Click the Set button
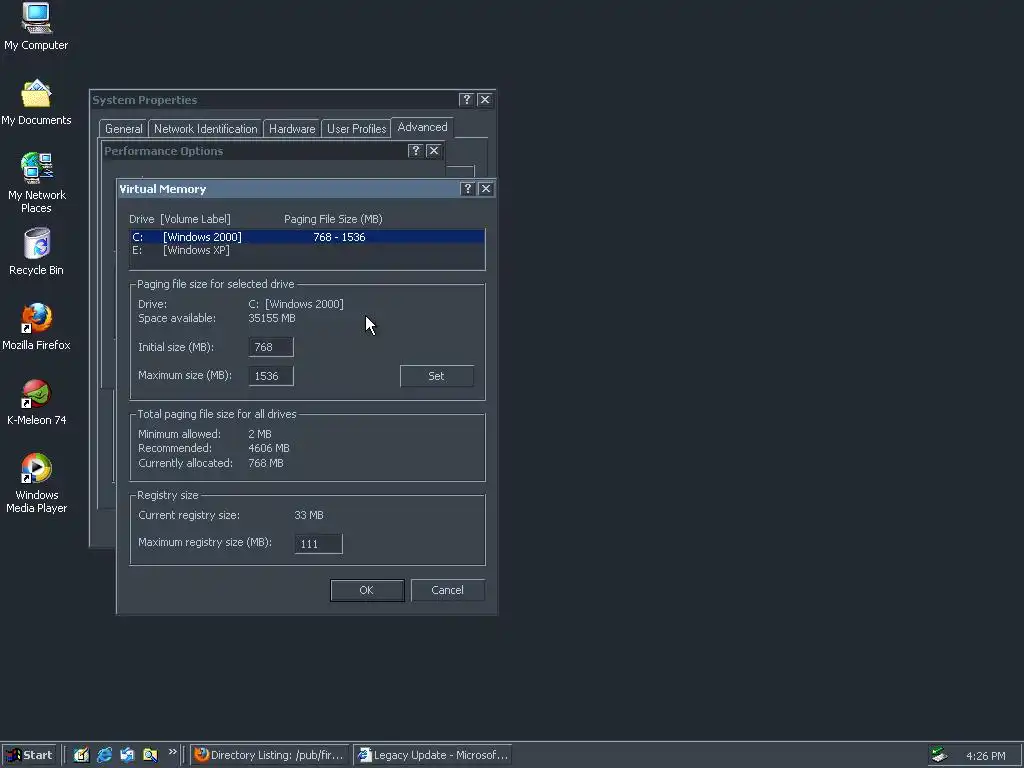Screen dimensions: 1024x768 (x=437, y=376)
